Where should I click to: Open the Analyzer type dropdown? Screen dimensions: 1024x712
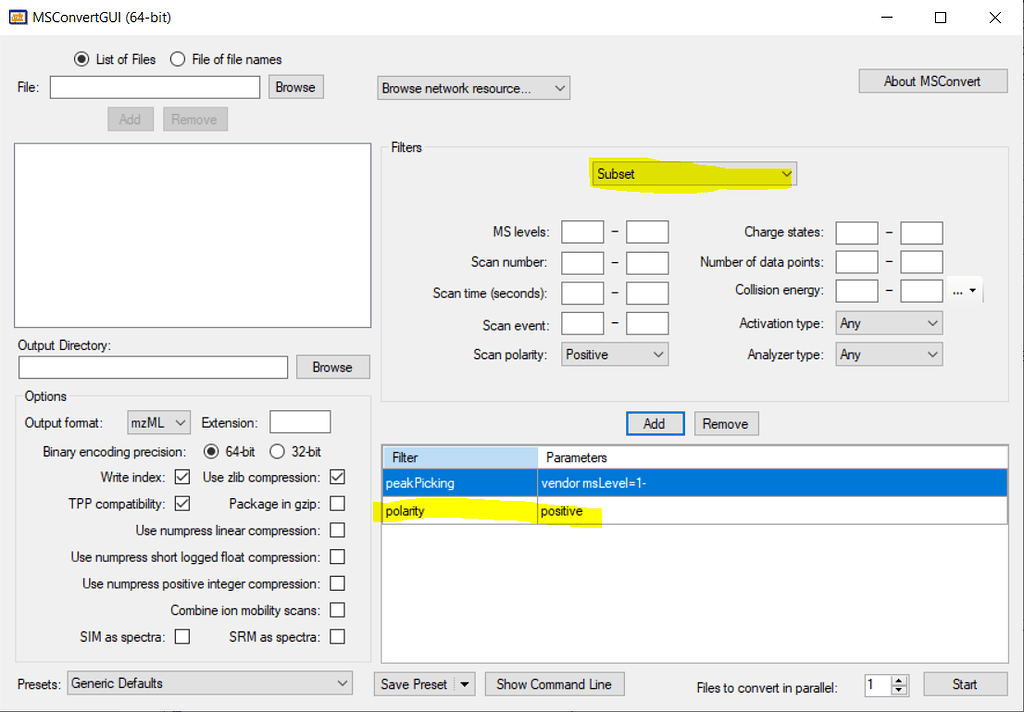coord(889,354)
